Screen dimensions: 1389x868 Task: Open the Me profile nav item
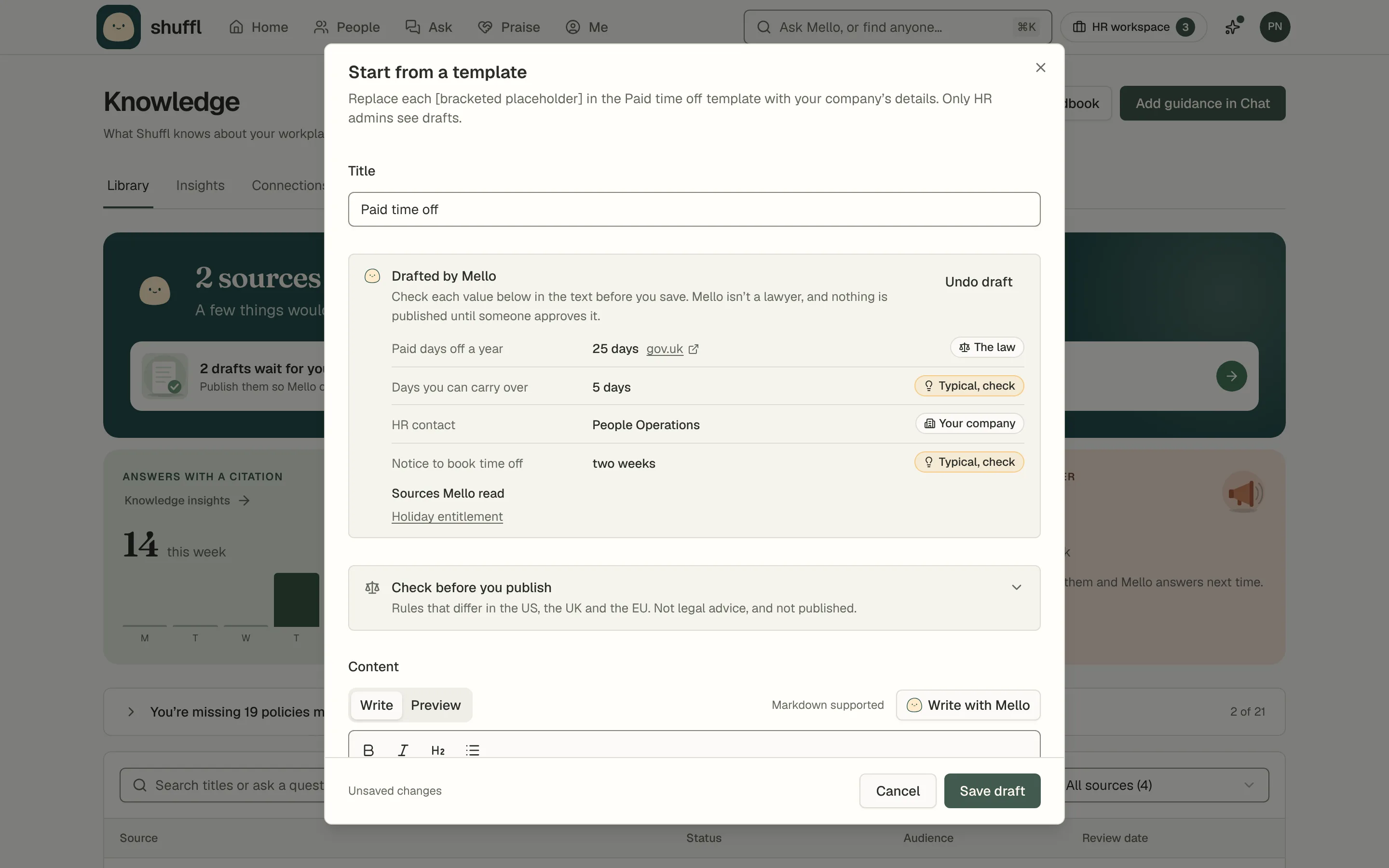[x=586, y=27]
